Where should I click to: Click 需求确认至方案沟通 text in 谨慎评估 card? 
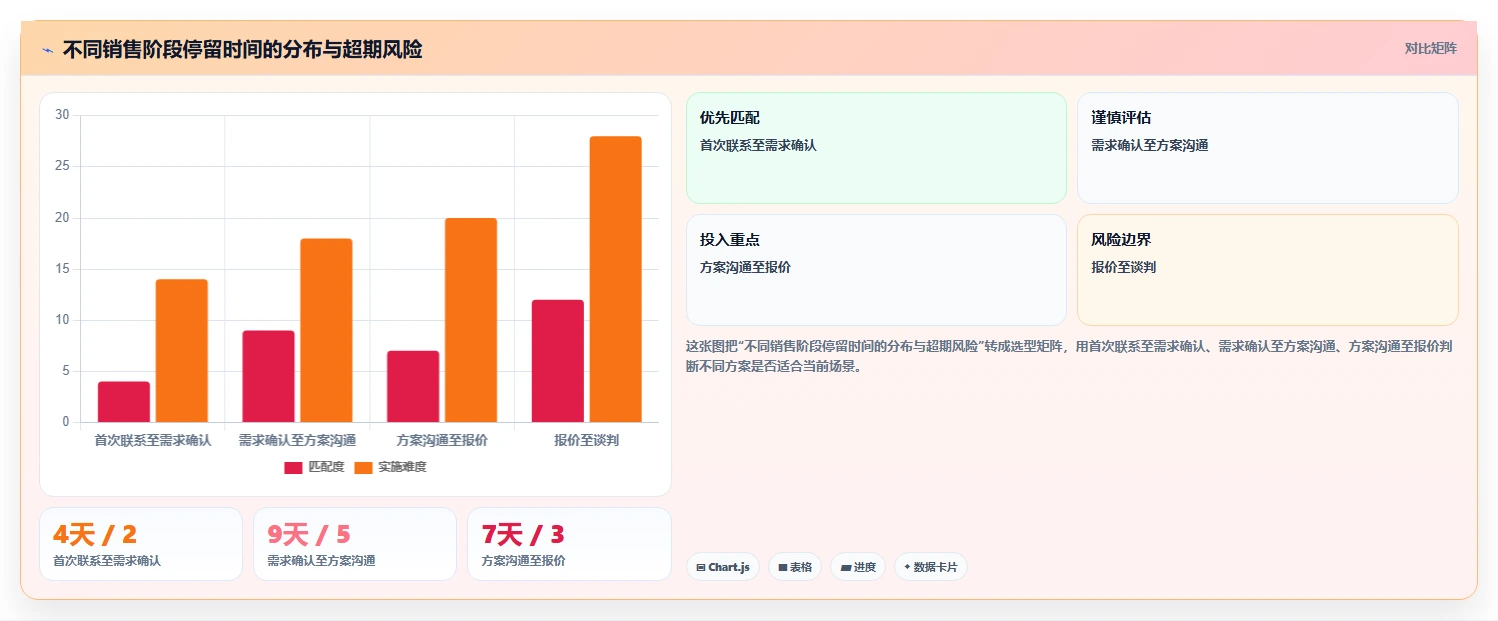pos(1150,145)
